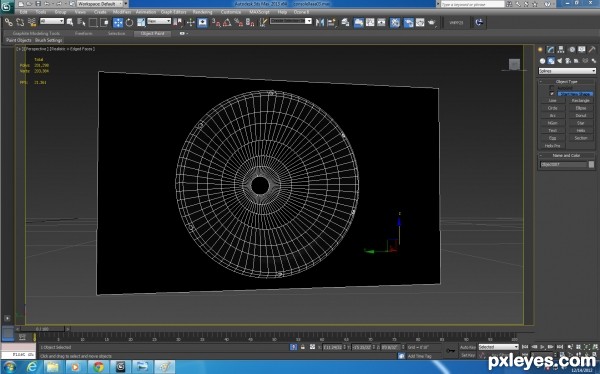Click the Unlink Selection tool
This screenshot has height=374, width=600.
point(20,23)
